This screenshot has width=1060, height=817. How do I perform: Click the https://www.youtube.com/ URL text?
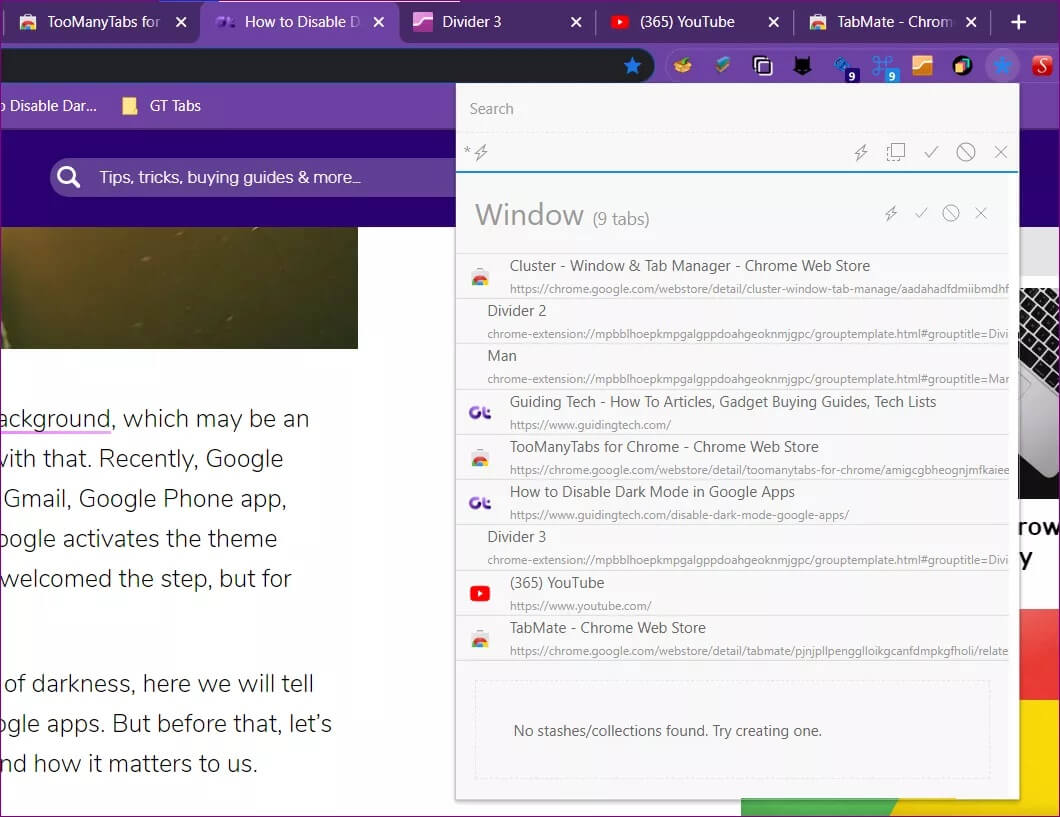(x=581, y=606)
